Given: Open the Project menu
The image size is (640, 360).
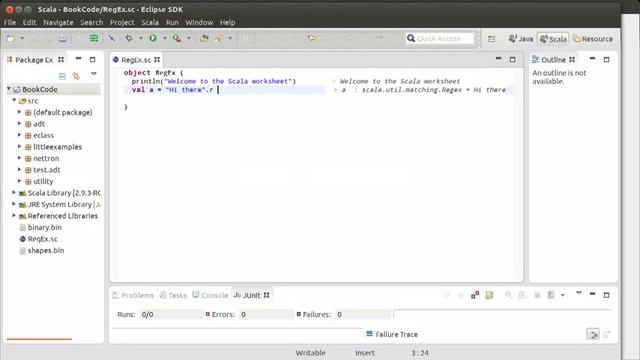Looking at the screenshot, I should click(122, 22).
